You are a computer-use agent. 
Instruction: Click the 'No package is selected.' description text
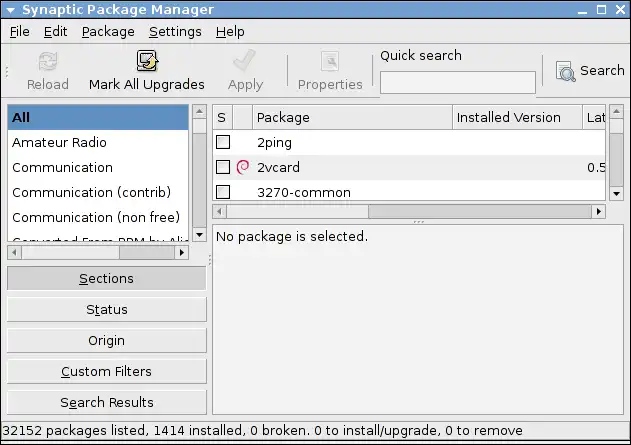292,237
